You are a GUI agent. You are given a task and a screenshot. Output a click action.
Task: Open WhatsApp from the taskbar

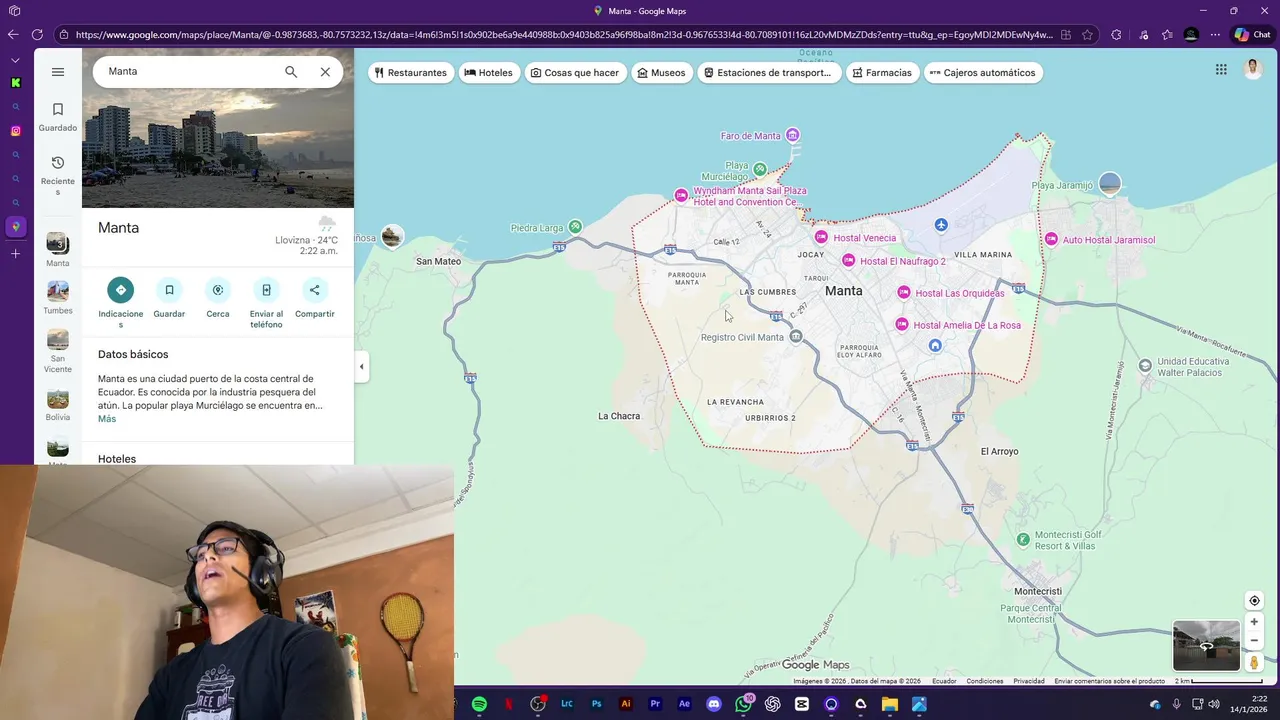click(x=743, y=704)
